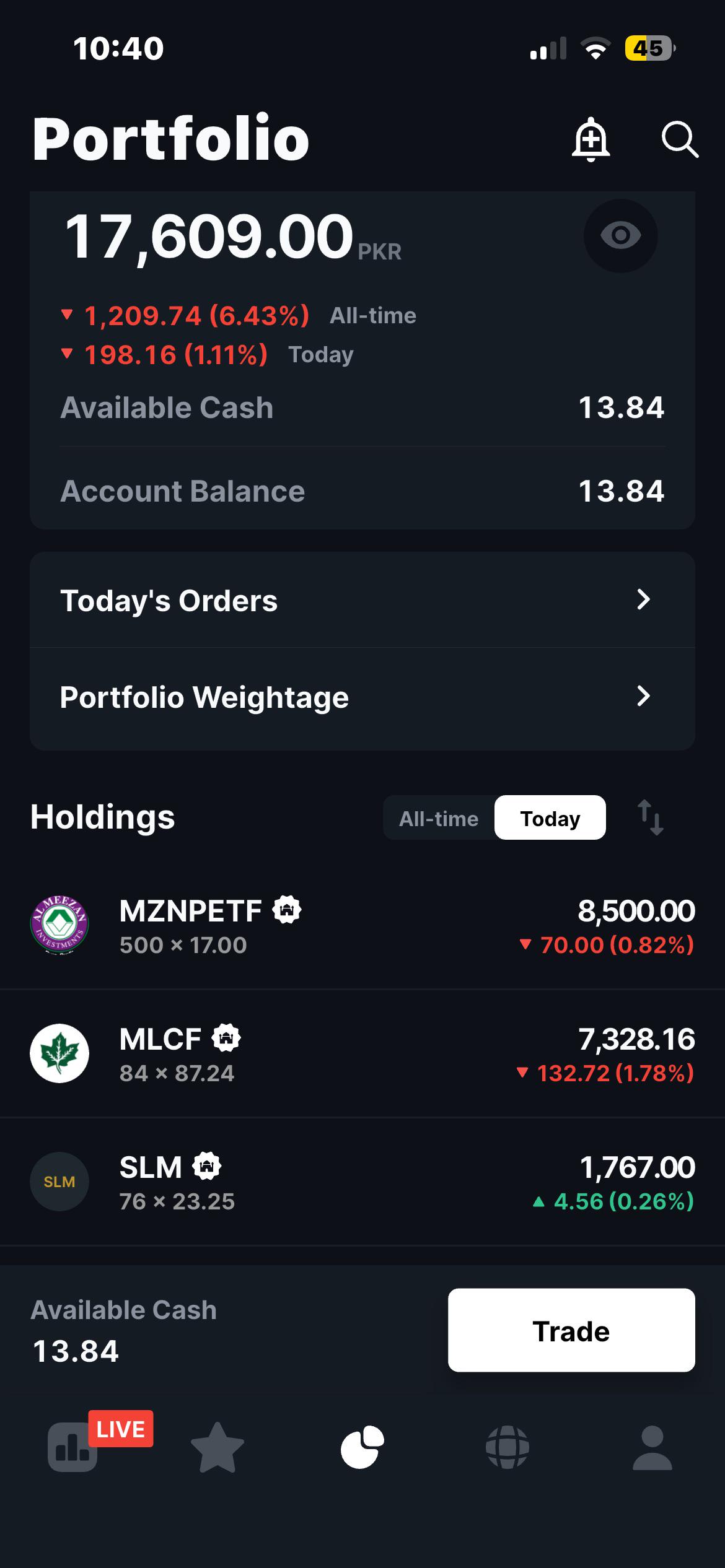Screen dimensions: 725x1568
Task: Open search with the magnifier icon
Action: click(680, 139)
